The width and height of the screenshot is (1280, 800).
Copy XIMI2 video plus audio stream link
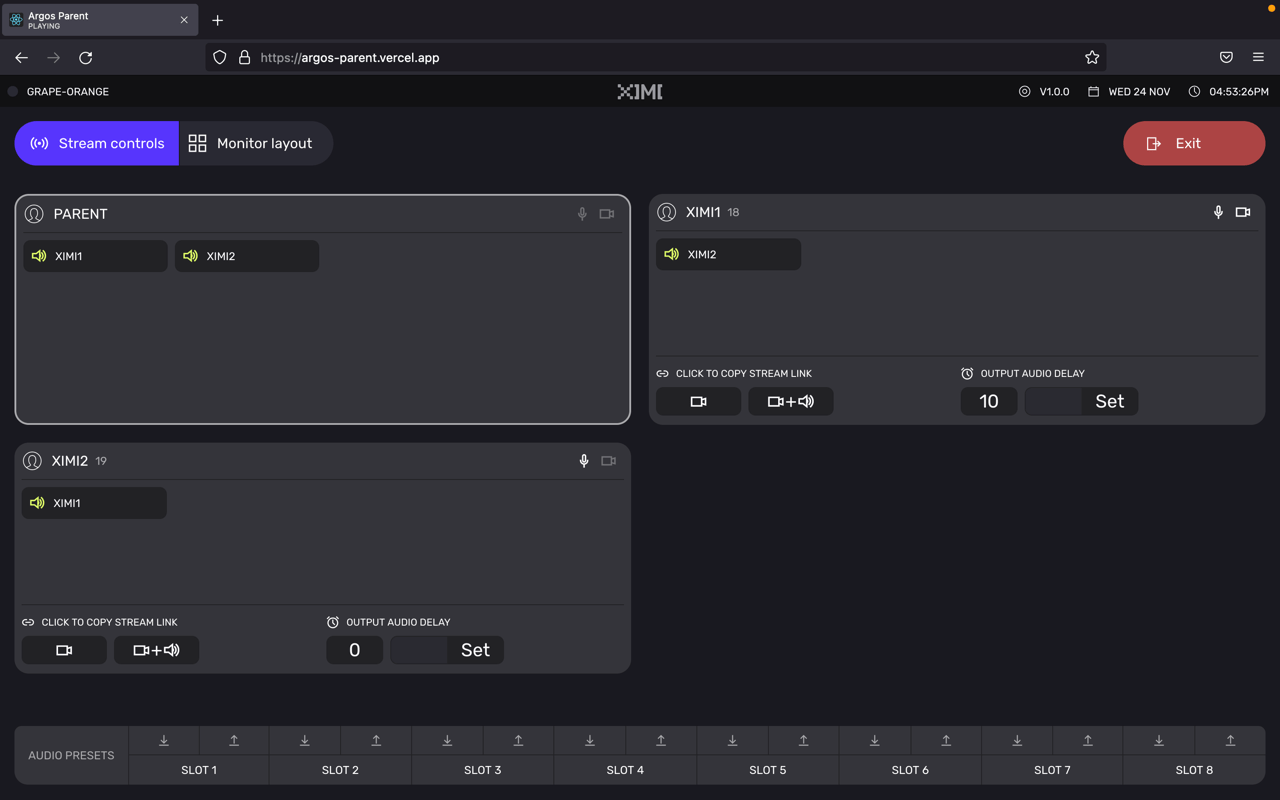pyautogui.click(x=156, y=650)
